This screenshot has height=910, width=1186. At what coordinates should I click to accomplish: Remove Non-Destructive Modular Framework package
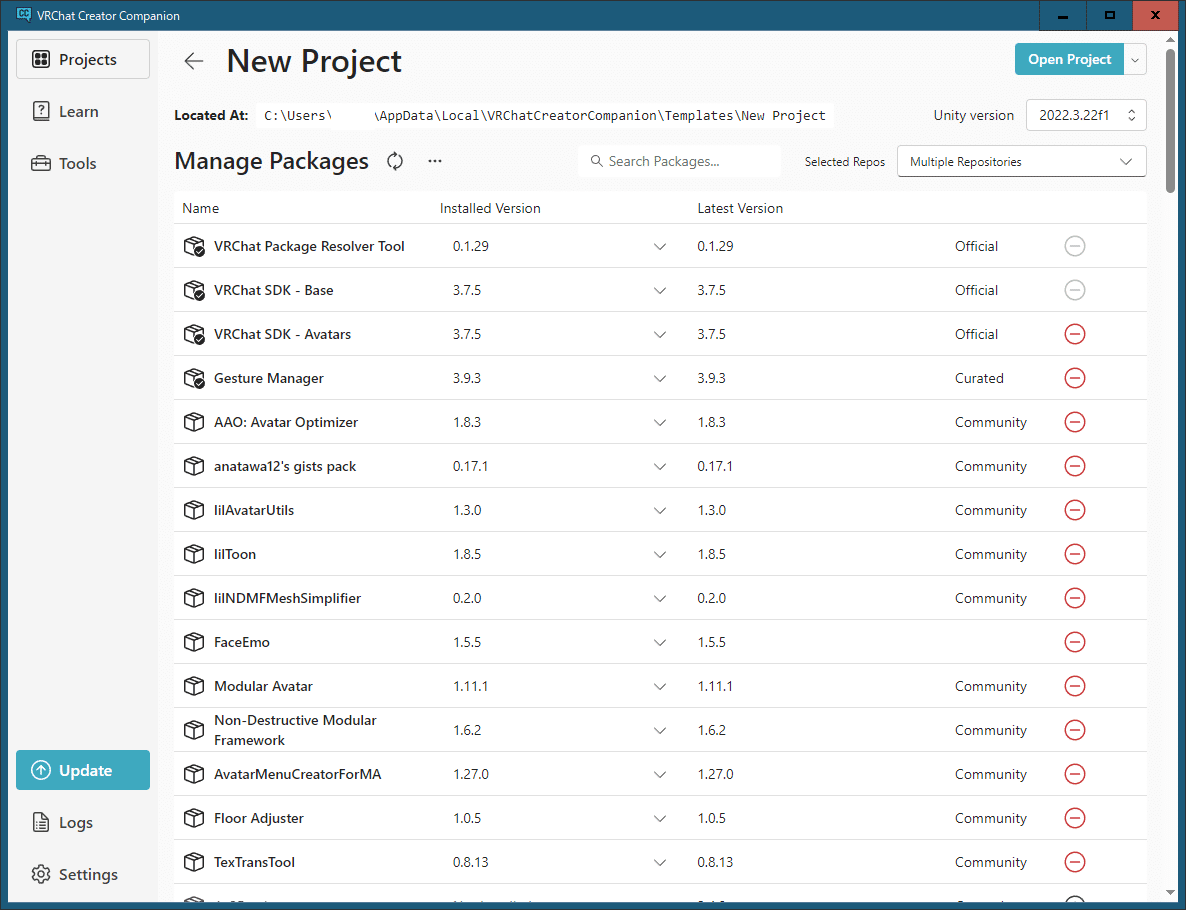(1075, 730)
